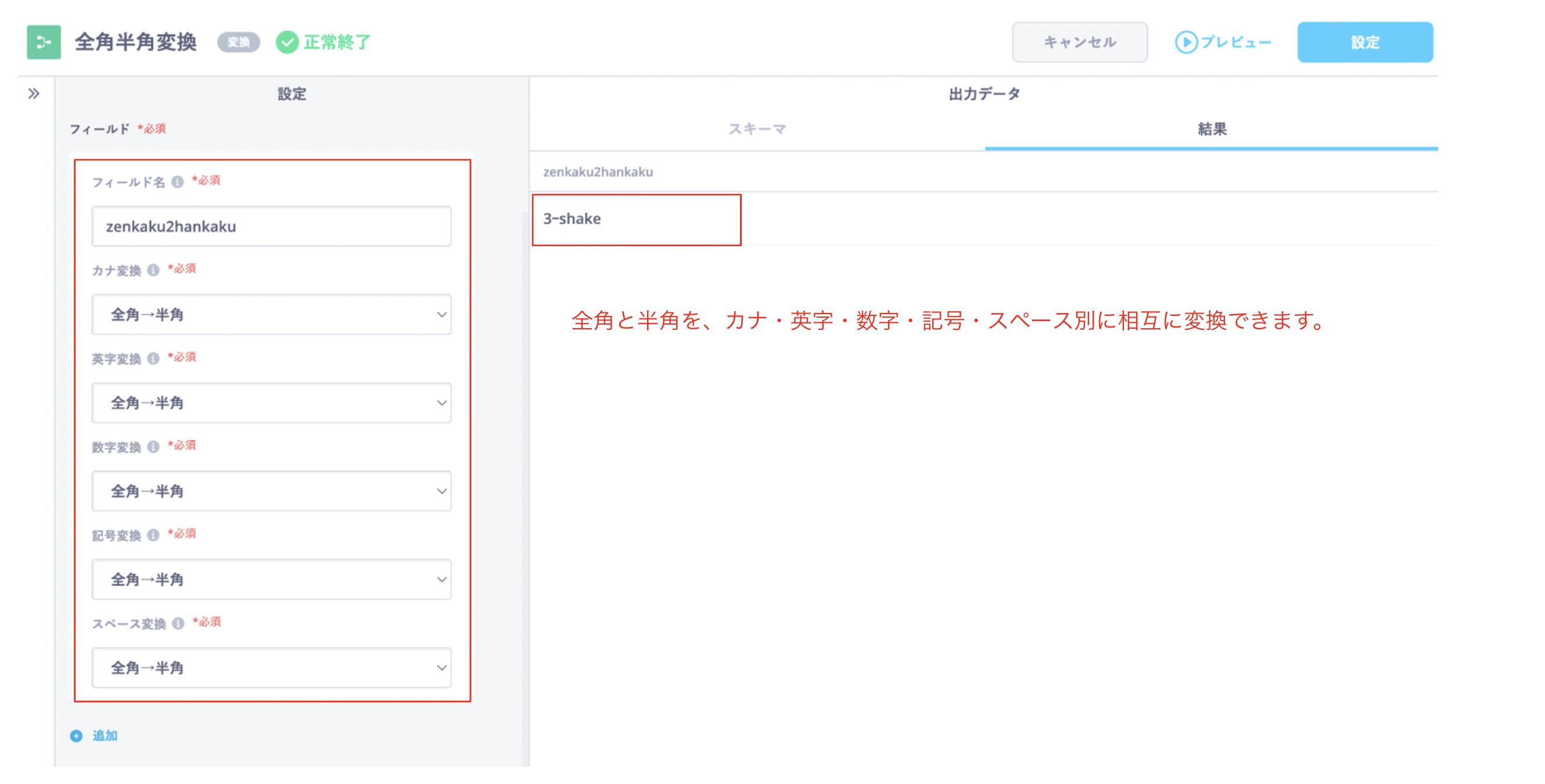1545x784 pixels.
Task: Expand the sidebar with double chevron
Action: [34, 93]
